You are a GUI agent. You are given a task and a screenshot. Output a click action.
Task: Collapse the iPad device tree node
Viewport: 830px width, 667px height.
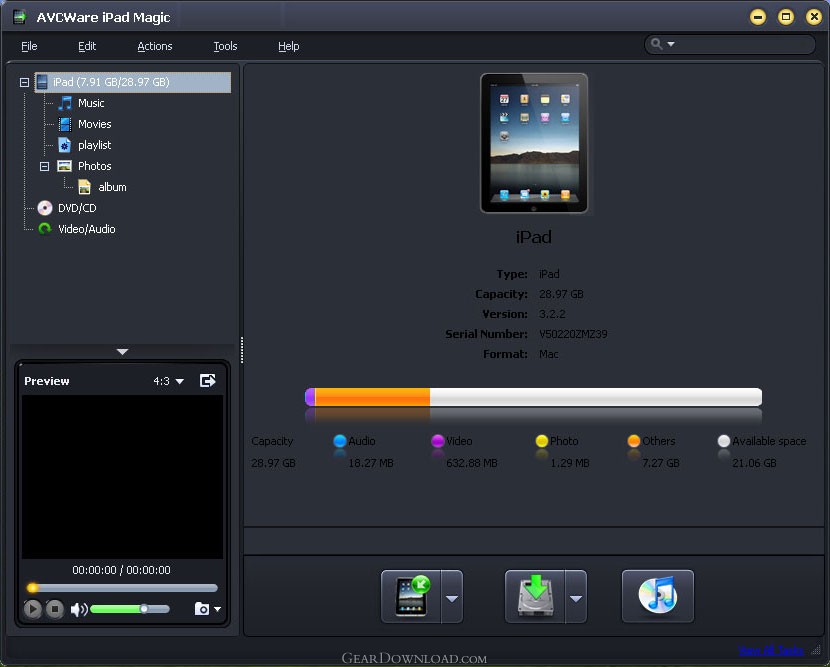24,82
